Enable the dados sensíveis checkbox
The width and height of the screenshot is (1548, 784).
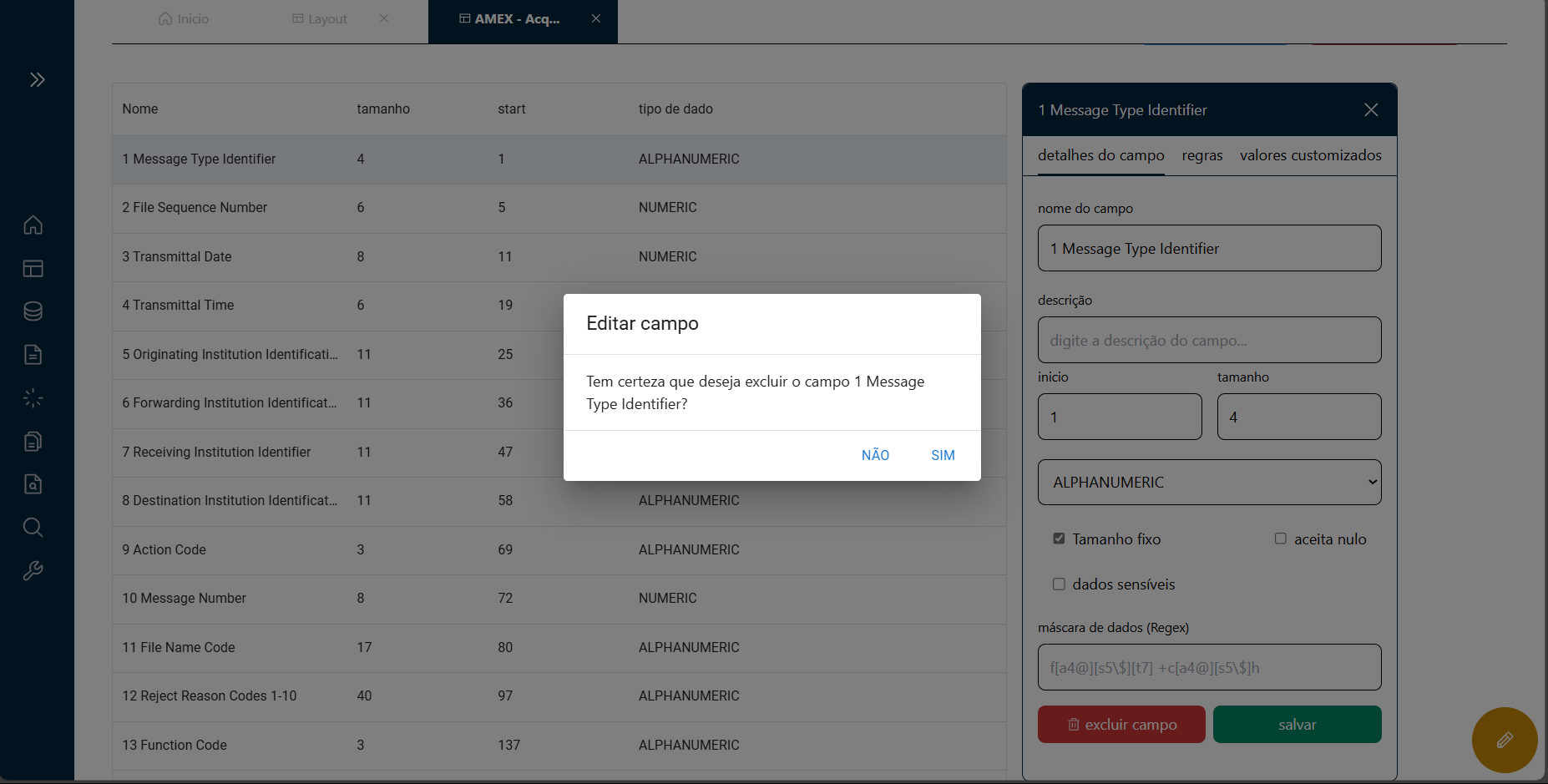click(1059, 584)
